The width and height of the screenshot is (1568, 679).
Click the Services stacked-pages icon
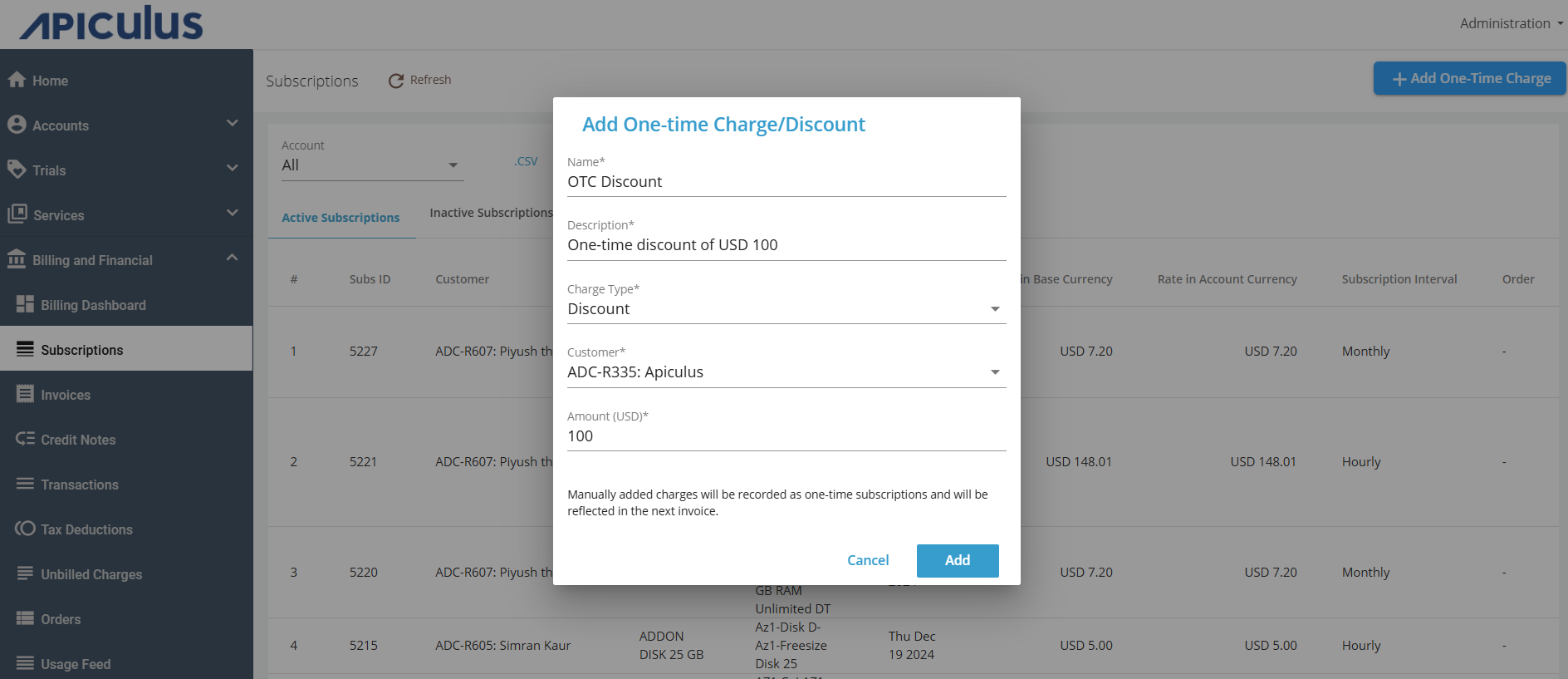coord(17,214)
